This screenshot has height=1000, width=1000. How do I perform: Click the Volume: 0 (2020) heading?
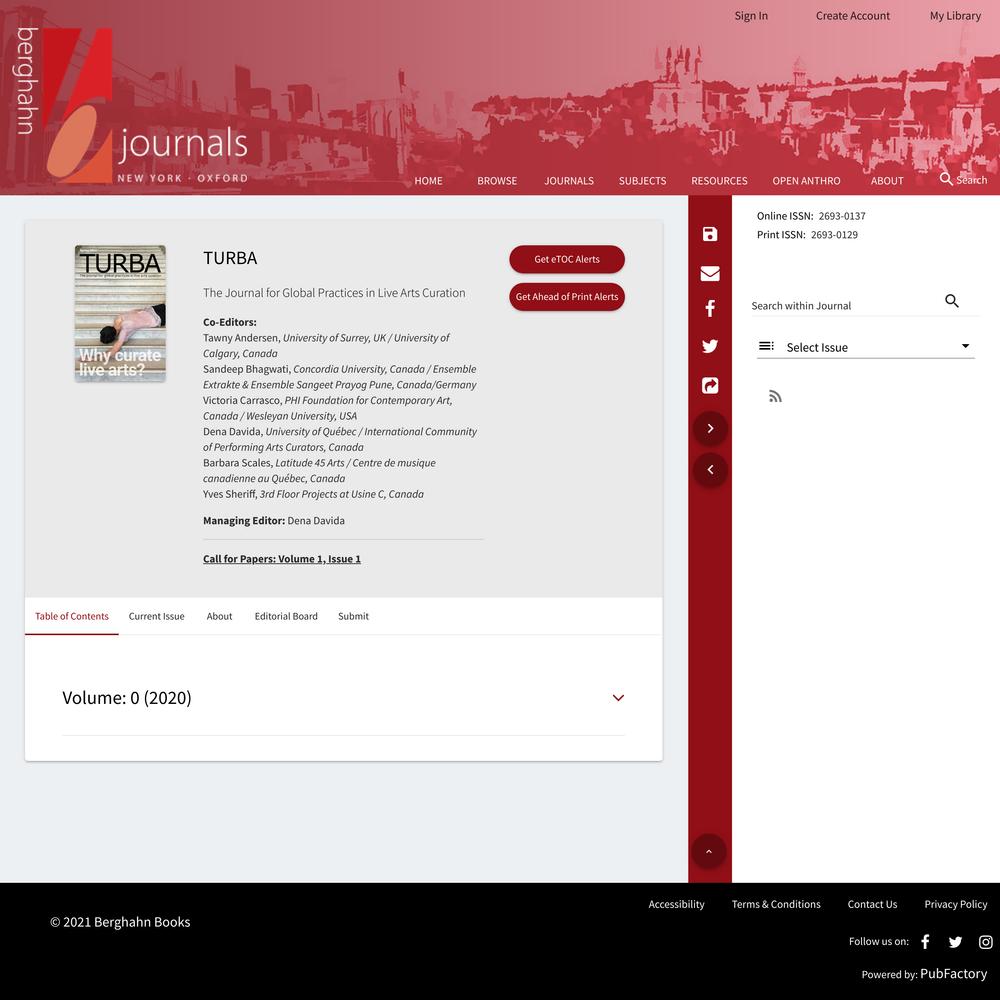click(x=127, y=698)
